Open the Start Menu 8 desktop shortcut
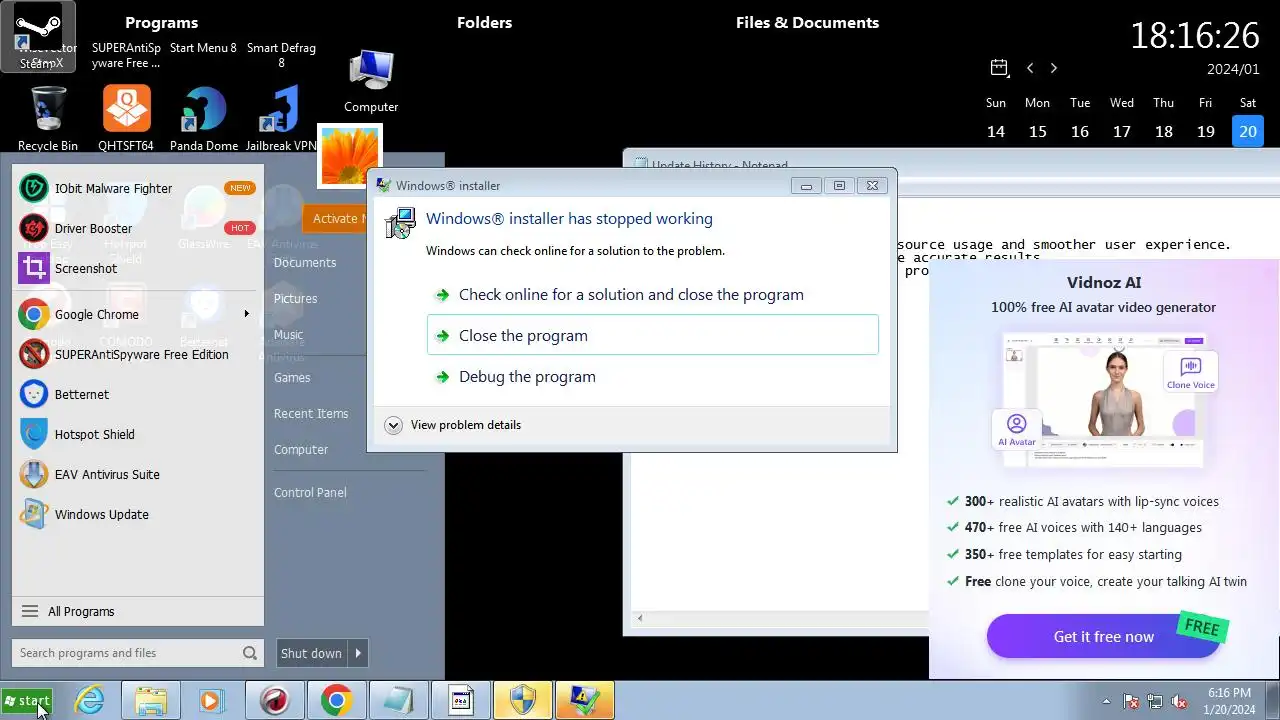Viewport: 1280px width, 720px height. [x=204, y=48]
